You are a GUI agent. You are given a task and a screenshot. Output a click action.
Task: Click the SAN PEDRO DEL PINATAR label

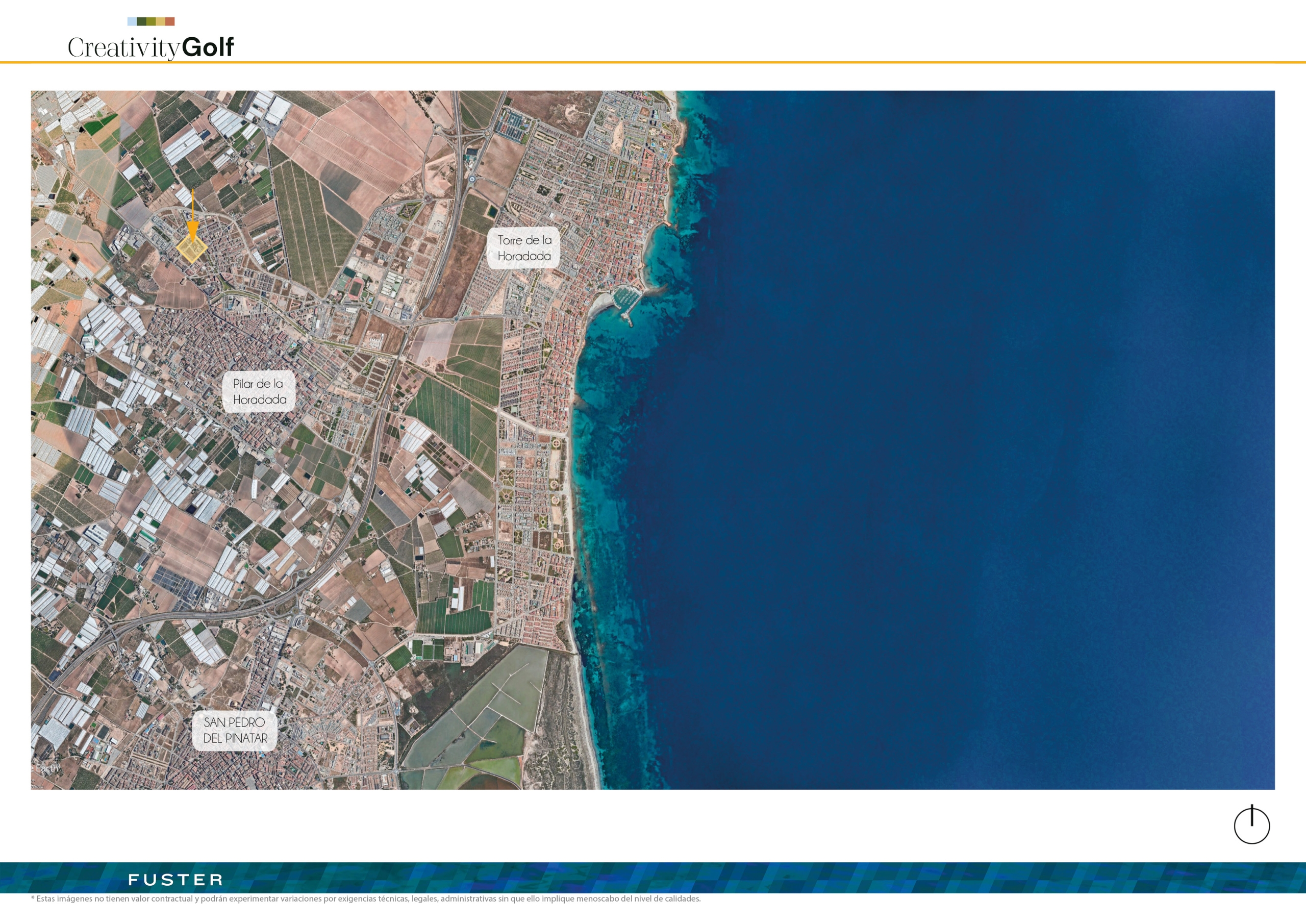pyautogui.click(x=235, y=730)
